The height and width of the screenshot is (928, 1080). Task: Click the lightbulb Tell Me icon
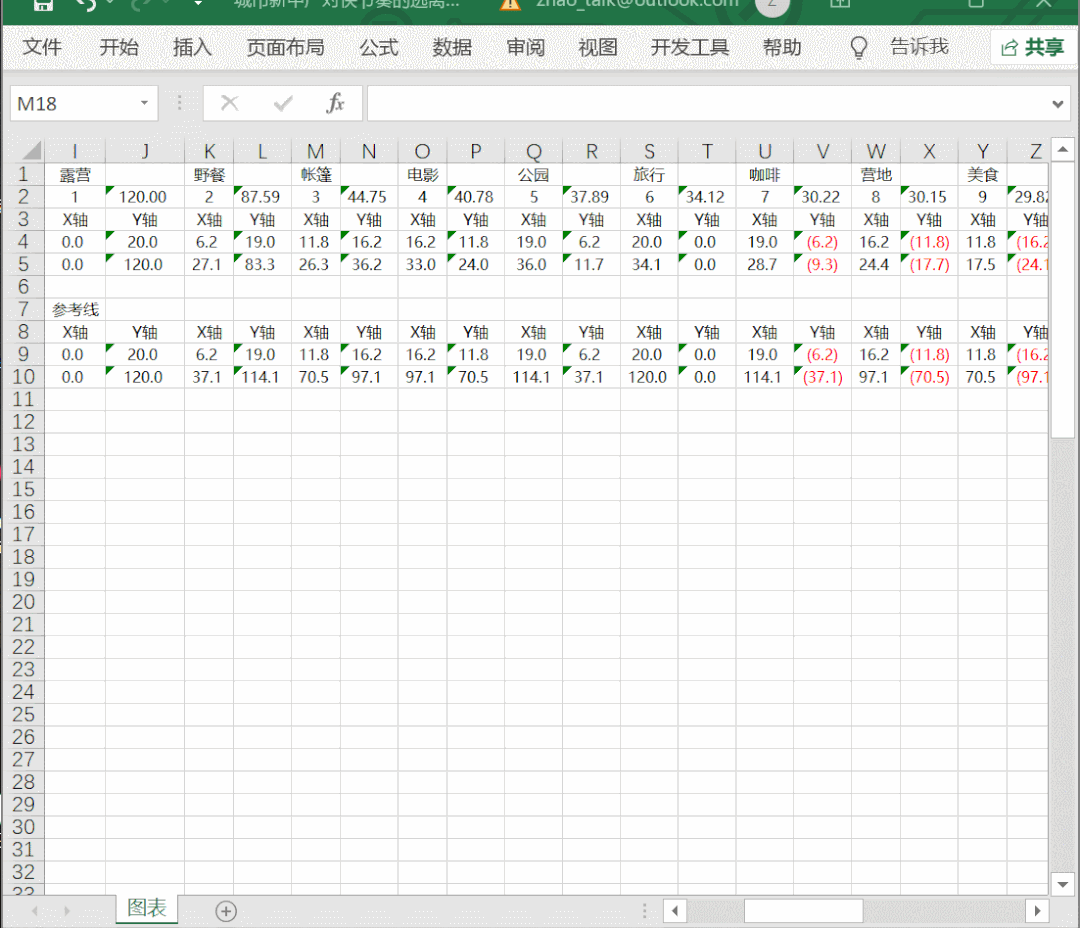pos(858,48)
